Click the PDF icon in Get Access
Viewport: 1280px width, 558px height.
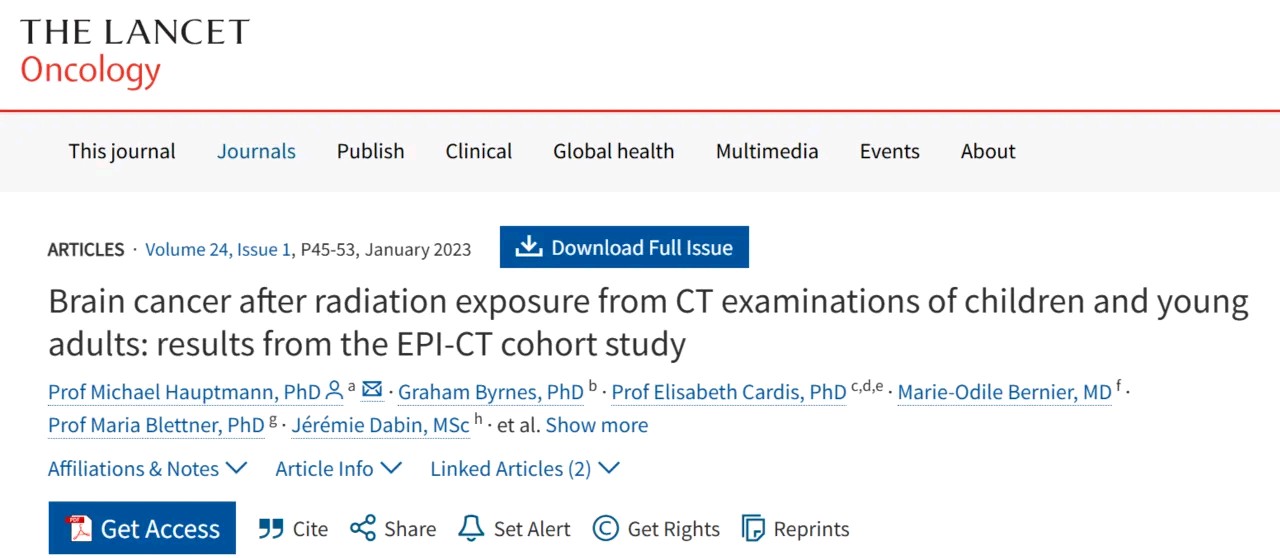[x=78, y=528]
